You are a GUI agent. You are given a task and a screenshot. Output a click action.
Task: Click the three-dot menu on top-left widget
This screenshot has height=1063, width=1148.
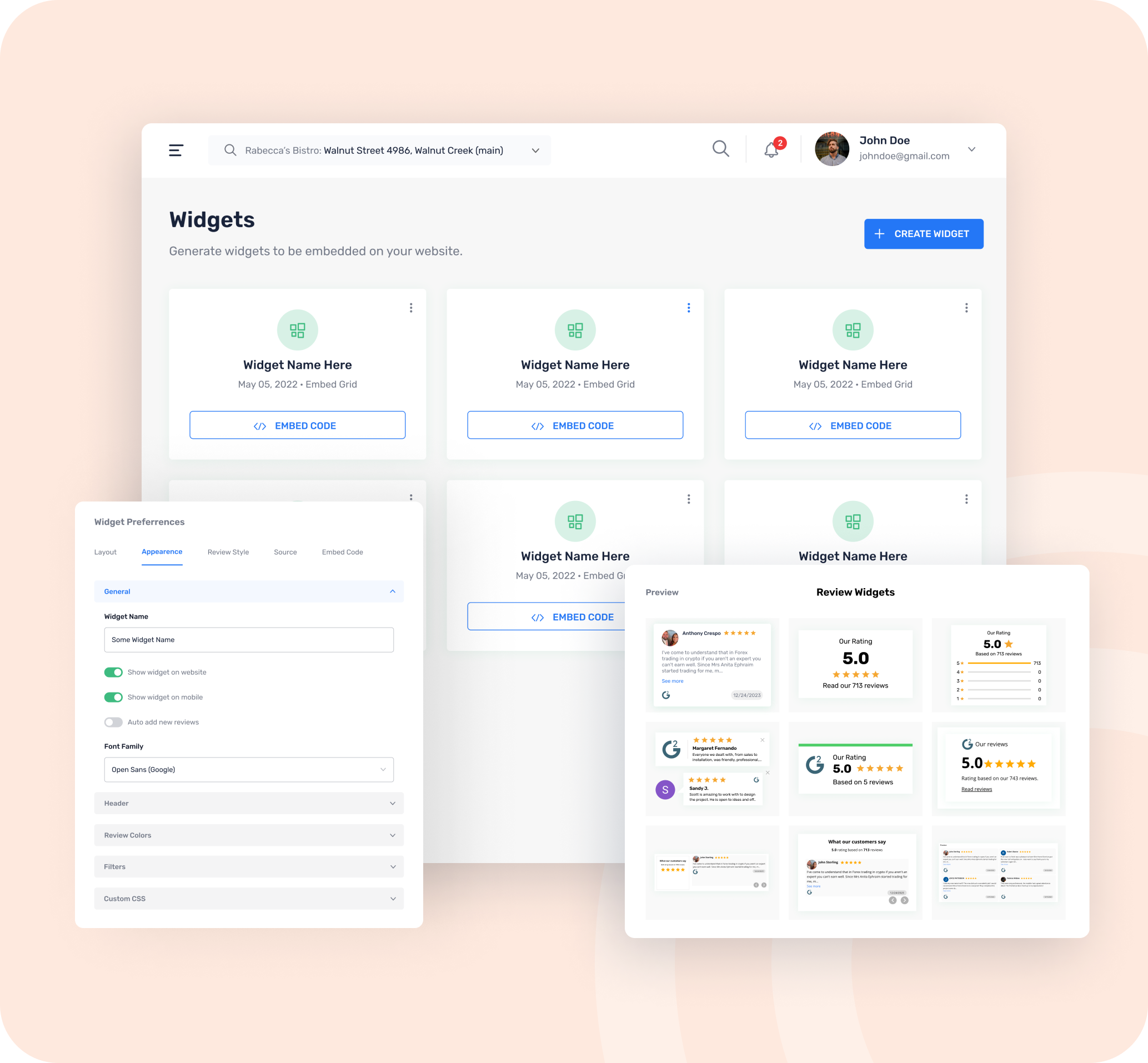[411, 308]
